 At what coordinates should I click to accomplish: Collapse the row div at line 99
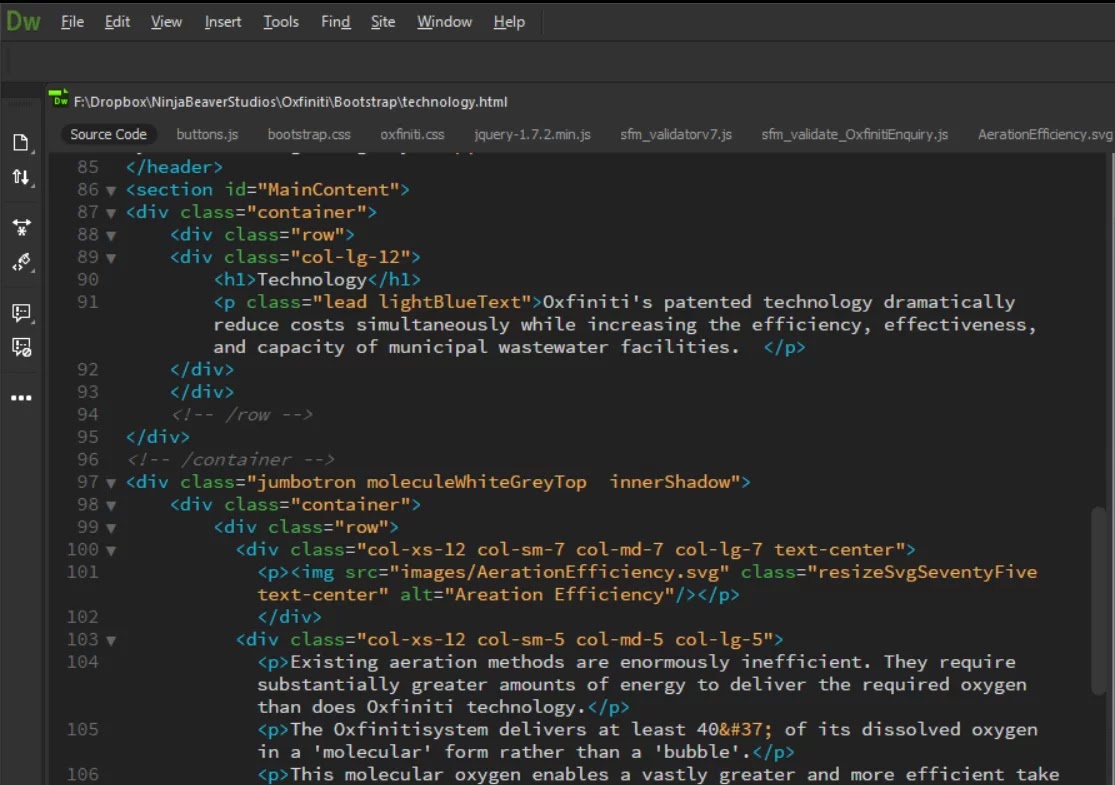click(111, 528)
